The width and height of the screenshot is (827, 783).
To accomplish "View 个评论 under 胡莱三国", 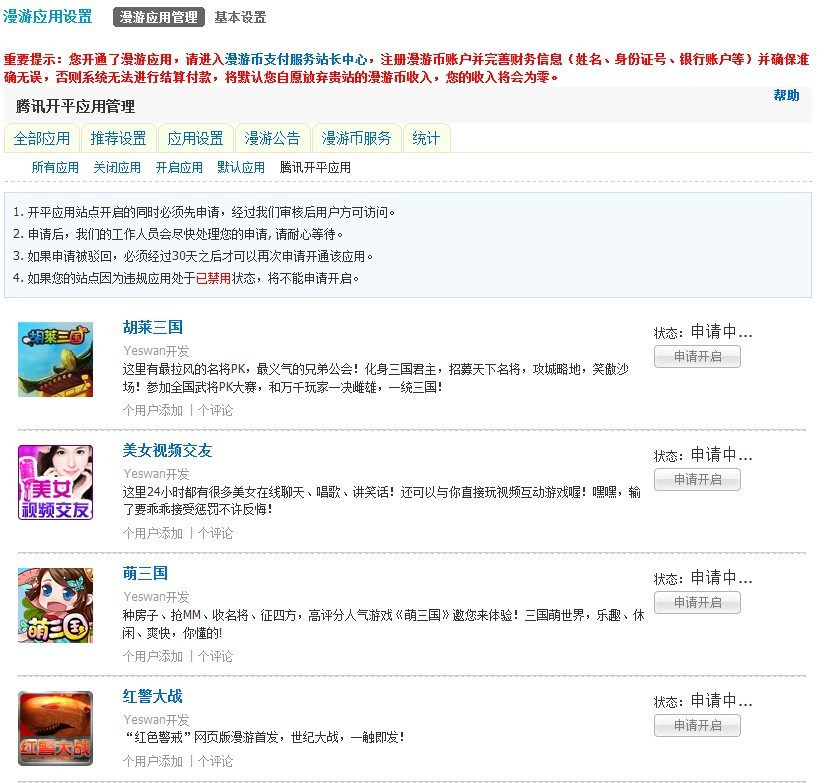I will point(215,410).
